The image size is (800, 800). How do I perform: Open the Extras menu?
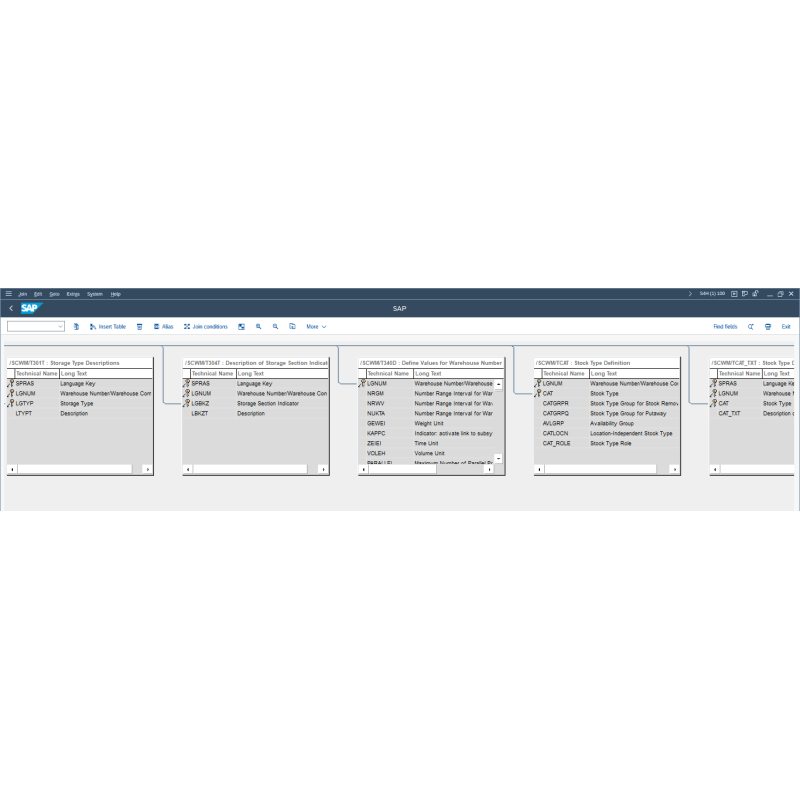click(x=73, y=294)
